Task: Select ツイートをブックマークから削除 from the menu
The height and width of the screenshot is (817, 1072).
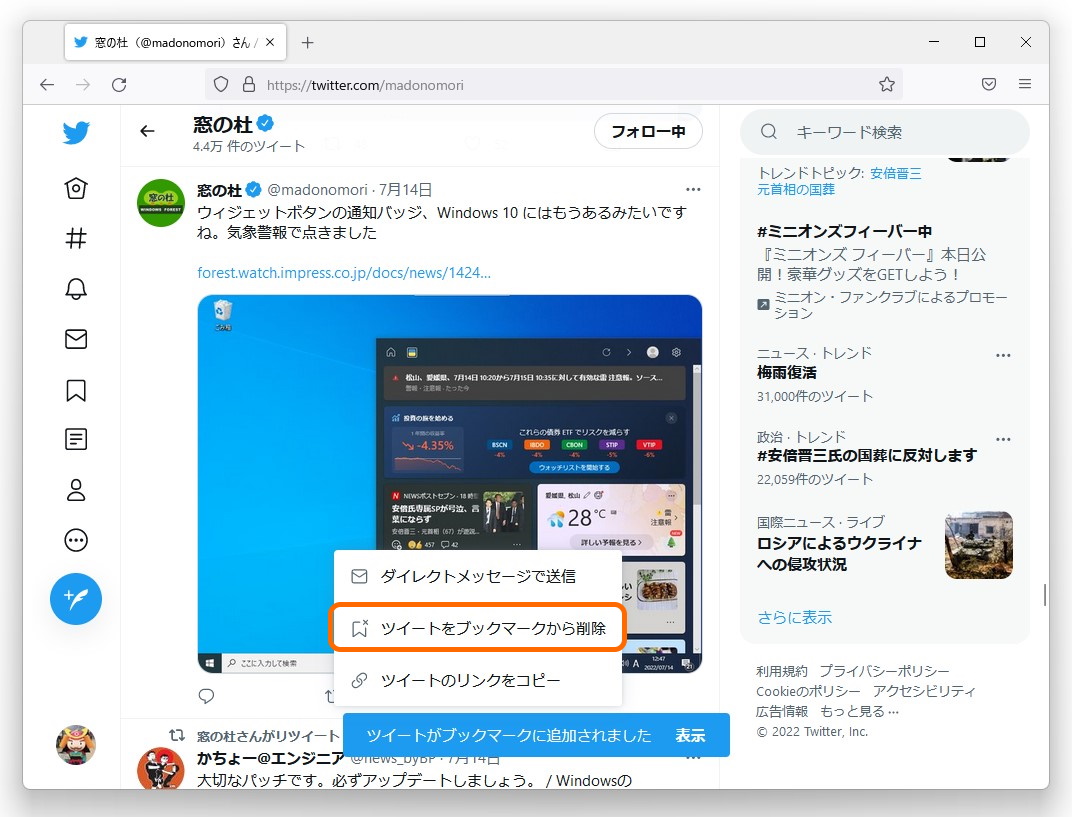Action: click(478, 627)
